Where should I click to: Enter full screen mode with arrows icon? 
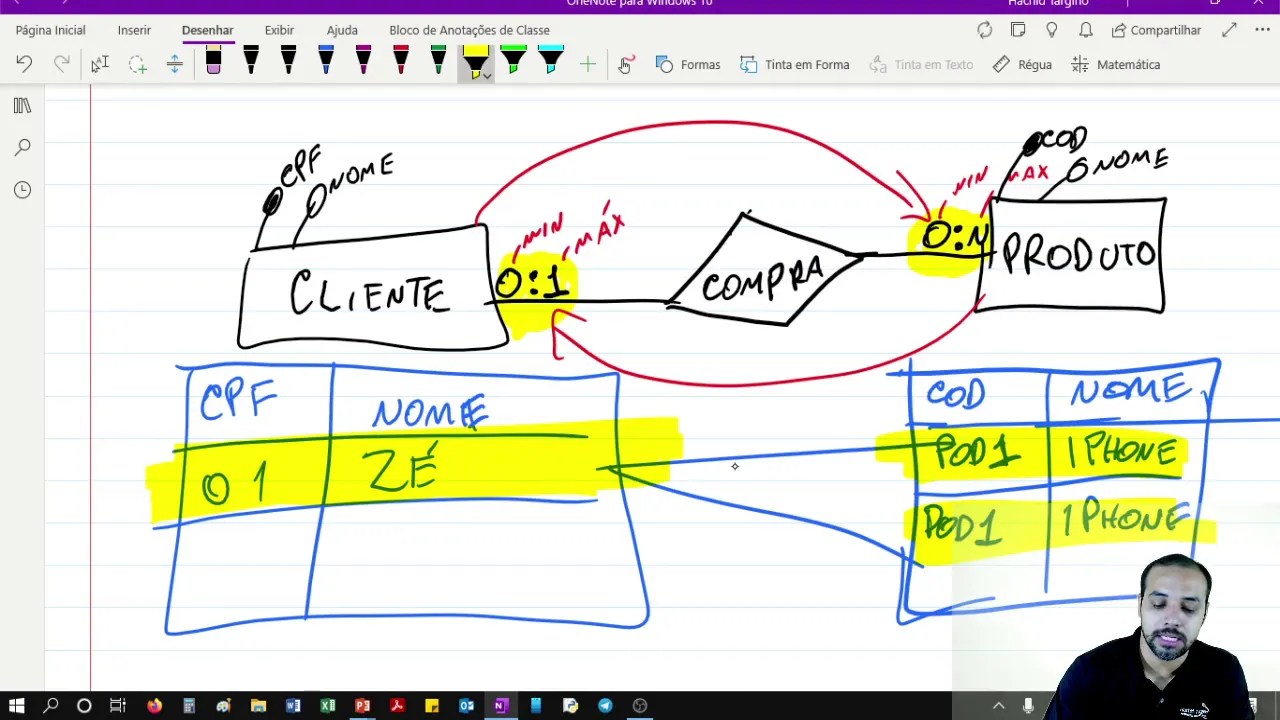[x=1229, y=30]
